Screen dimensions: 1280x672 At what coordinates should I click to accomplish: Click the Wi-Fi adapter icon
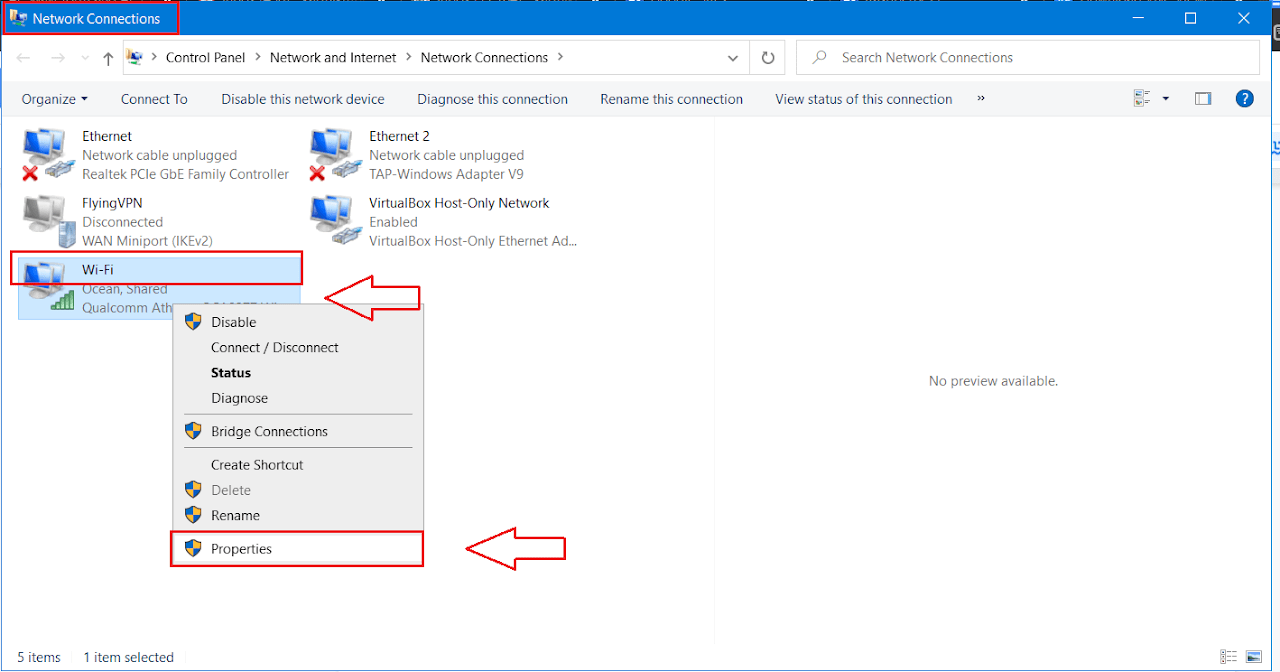(x=49, y=288)
